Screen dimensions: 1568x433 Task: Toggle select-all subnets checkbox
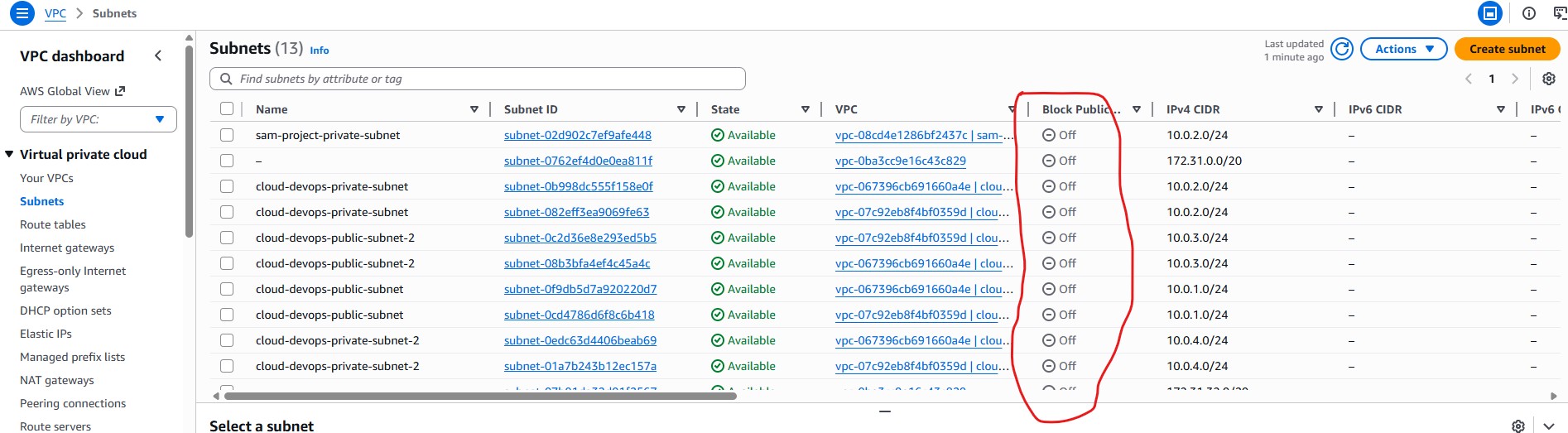227,108
